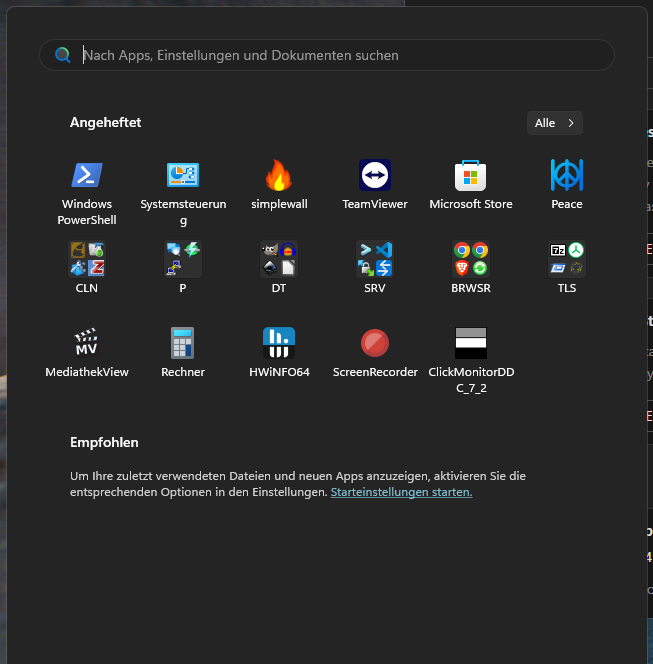Image resolution: width=653 pixels, height=664 pixels.
Task: Show all apps via Alle button
Action: pyautogui.click(x=555, y=123)
